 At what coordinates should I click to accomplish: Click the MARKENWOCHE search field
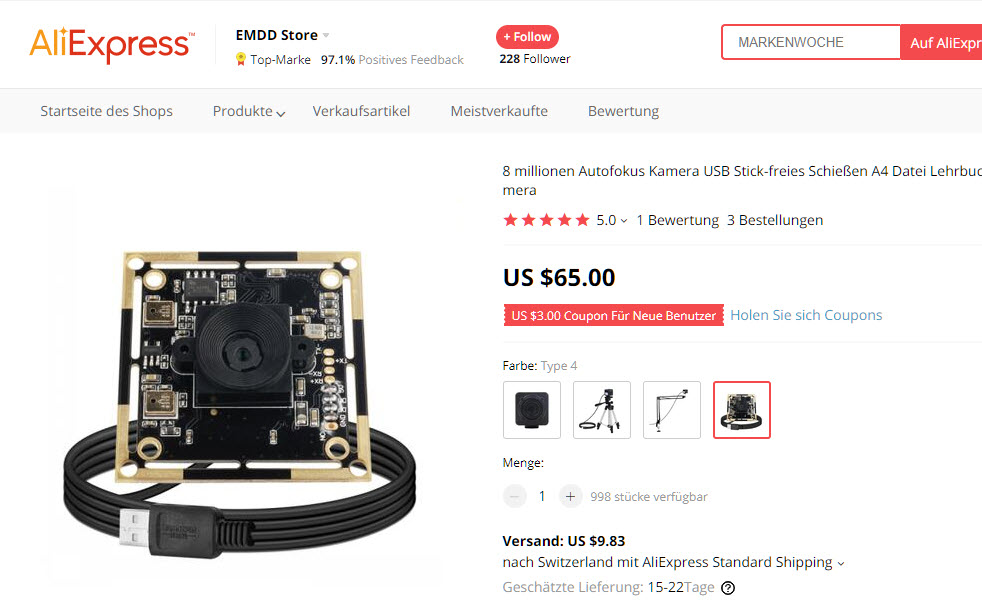coord(811,43)
